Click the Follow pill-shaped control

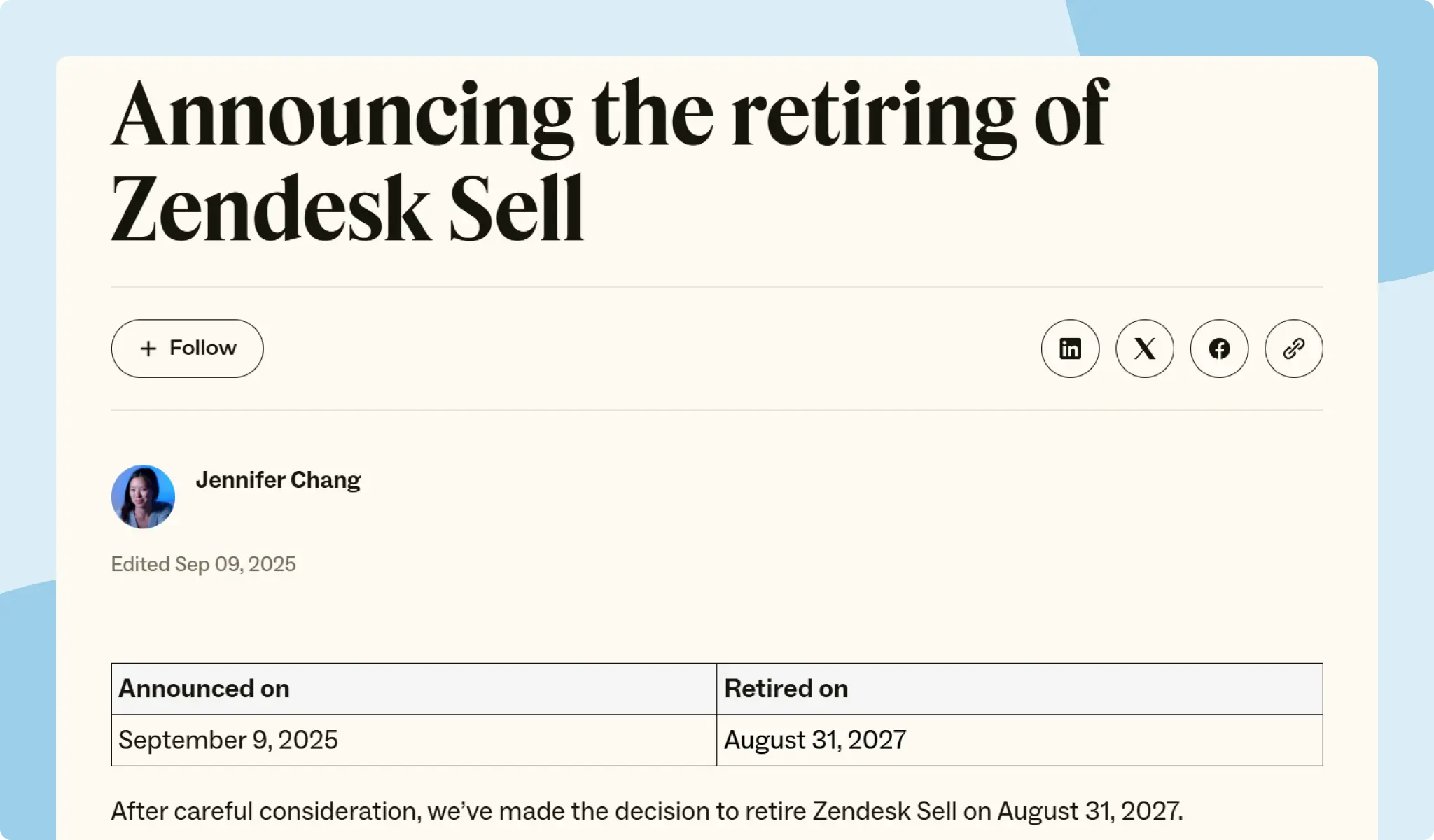(x=187, y=348)
